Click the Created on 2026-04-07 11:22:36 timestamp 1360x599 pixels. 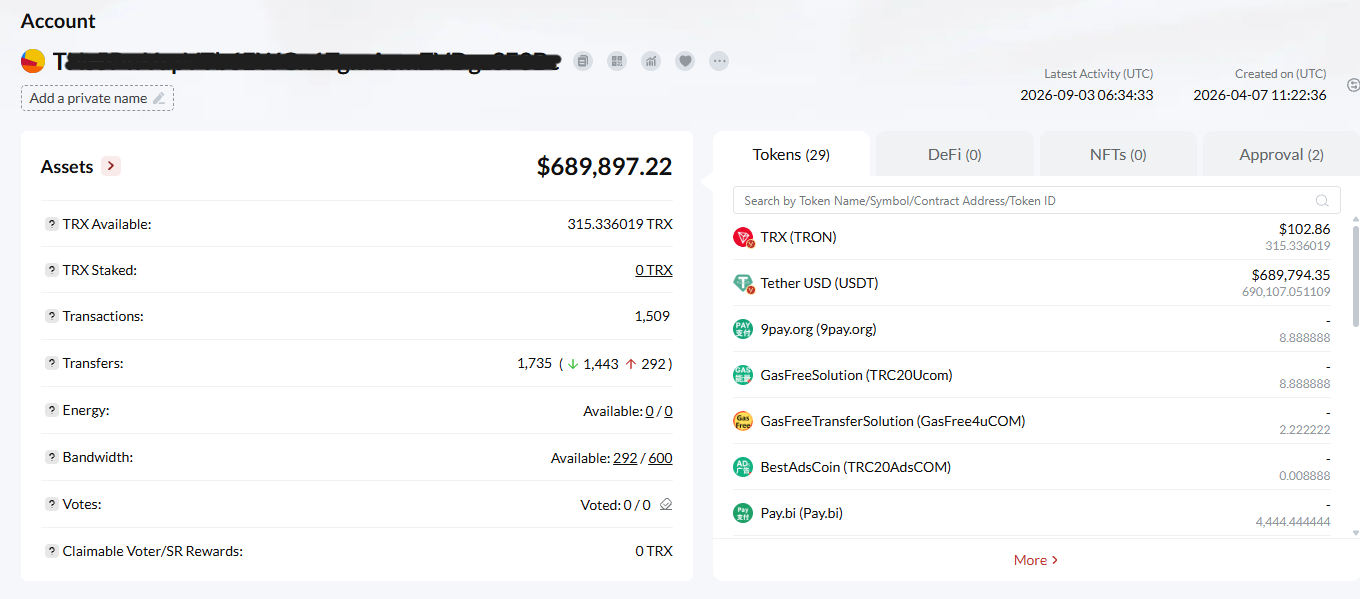(x=1260, y=95)
